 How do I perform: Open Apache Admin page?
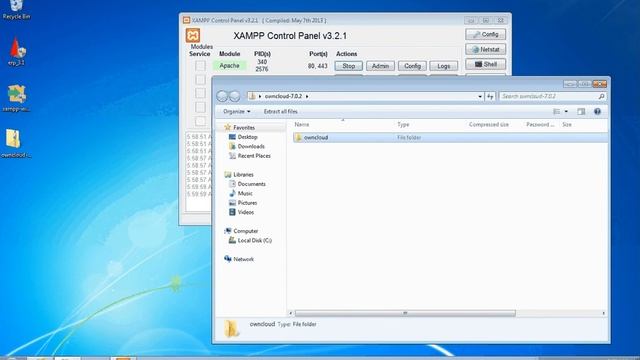coord(380,66)
